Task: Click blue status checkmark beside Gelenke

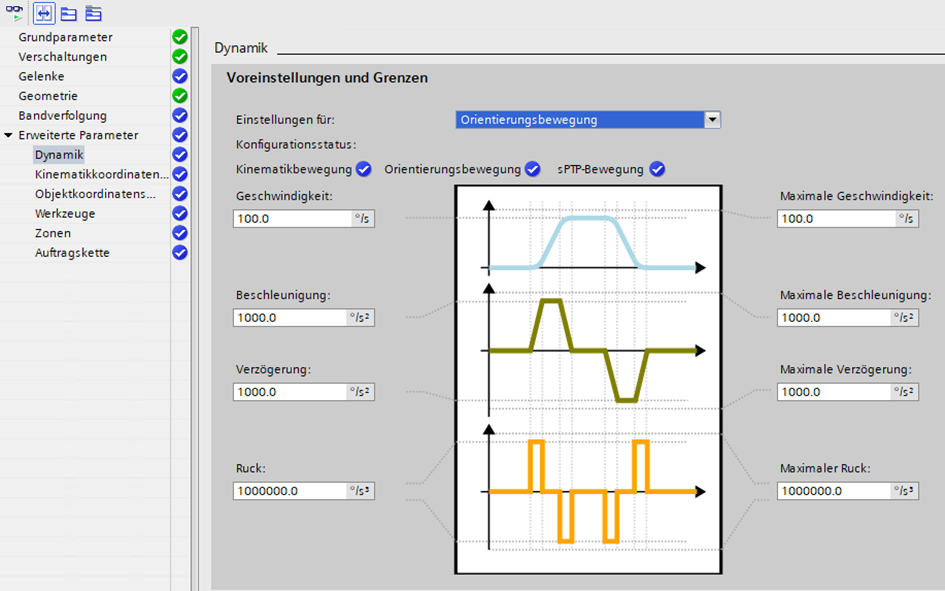Action: (x=180, y=76)
